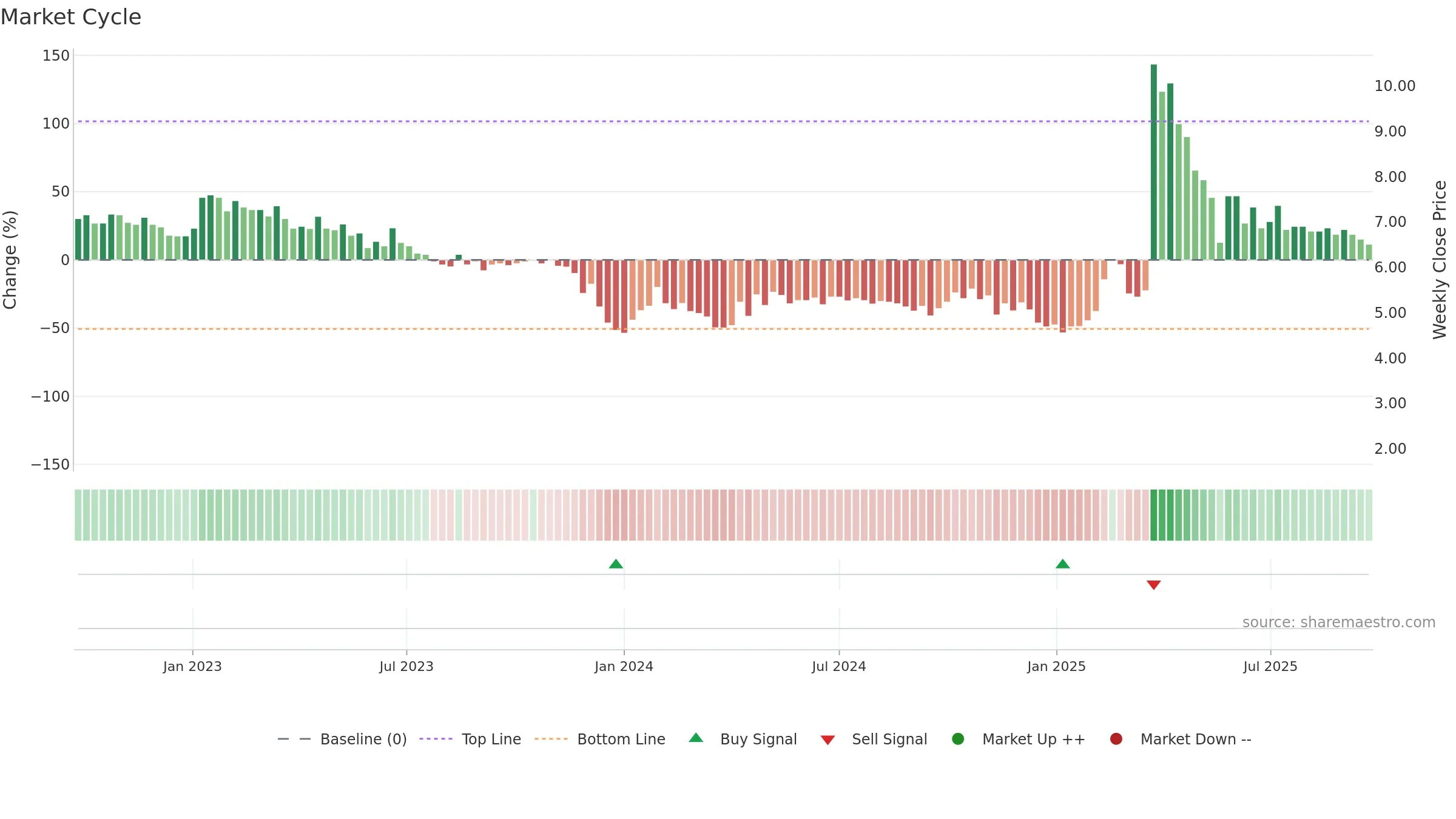The width and height of the screenshot is (1456, 819).
Task: Toggle the Top Line legend label
Action: click(x=491, y=740)
